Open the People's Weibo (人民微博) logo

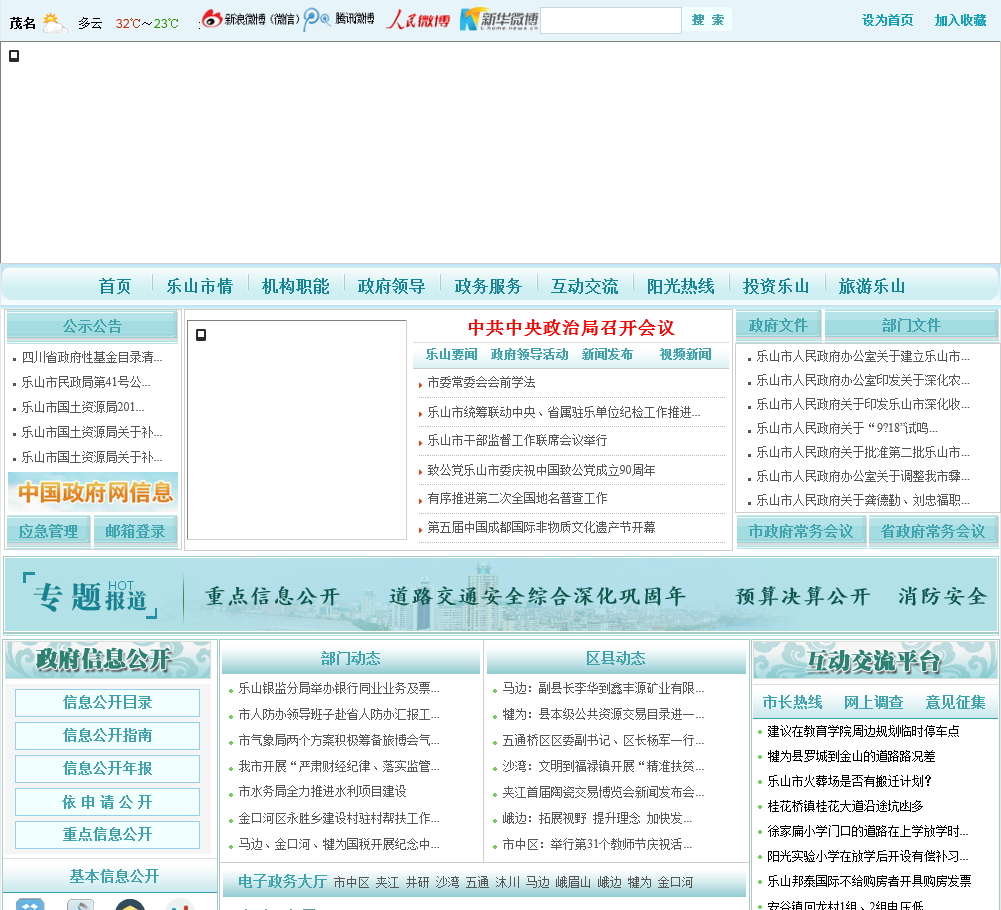[418, 19]
